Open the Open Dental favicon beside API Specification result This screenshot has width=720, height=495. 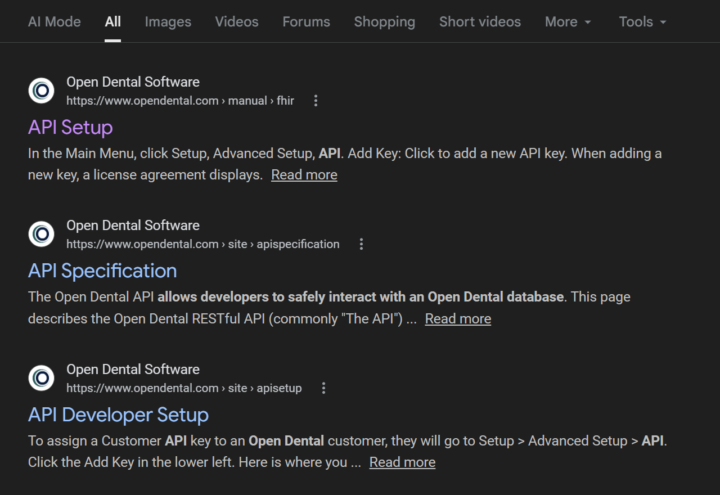41,234
